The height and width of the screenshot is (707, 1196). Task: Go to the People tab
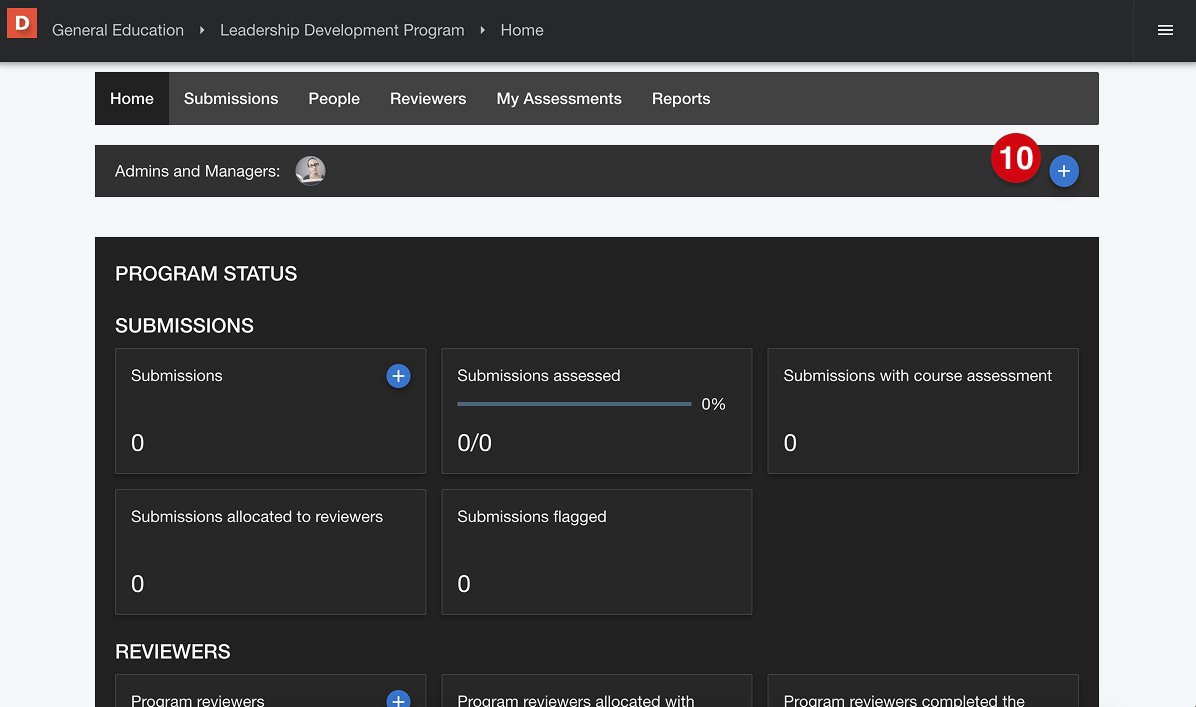click(x=334, y=98)
